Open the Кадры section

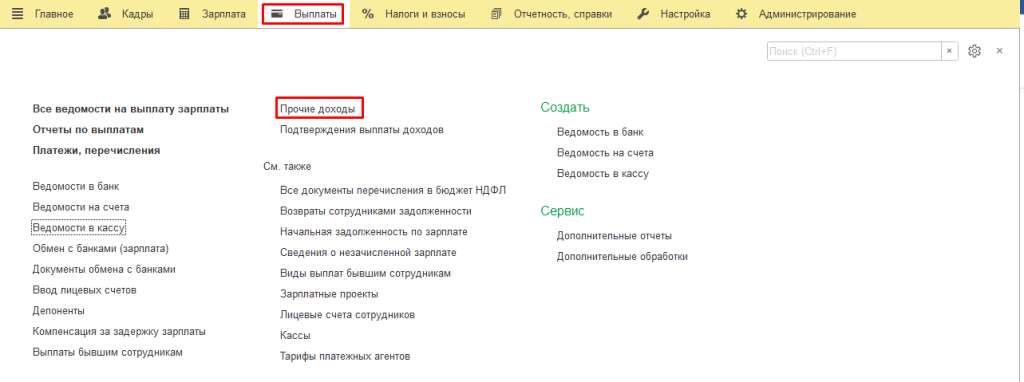pos(137,14)
